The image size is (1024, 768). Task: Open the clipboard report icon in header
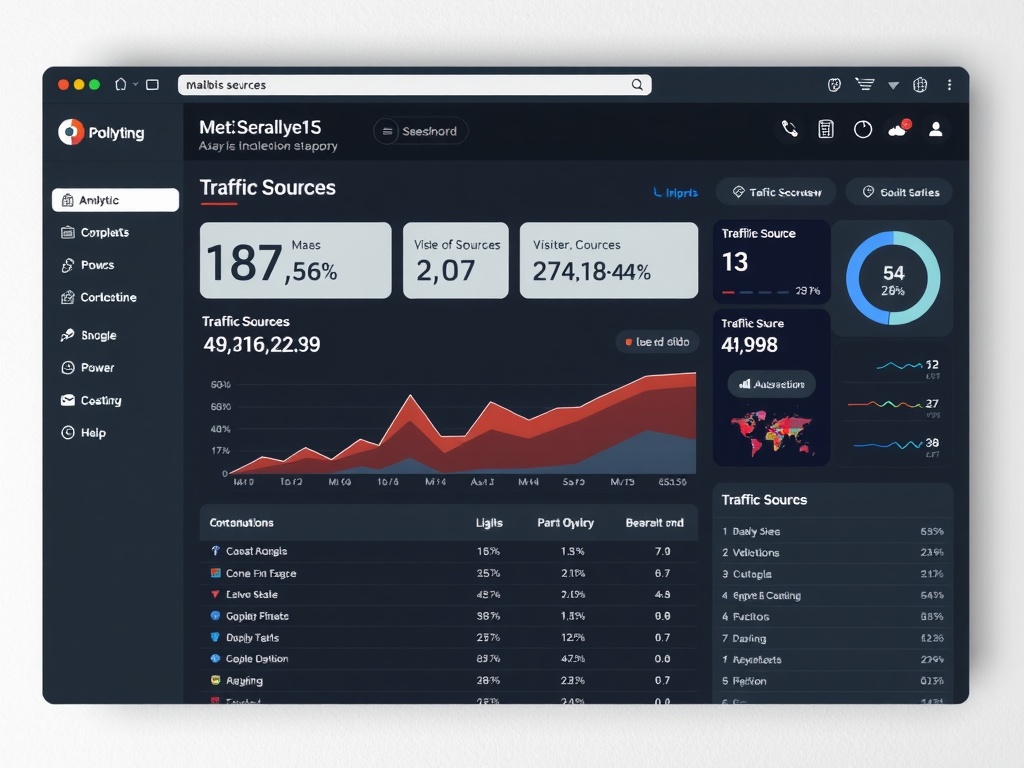pyautogui.click(x=826, y=129)
